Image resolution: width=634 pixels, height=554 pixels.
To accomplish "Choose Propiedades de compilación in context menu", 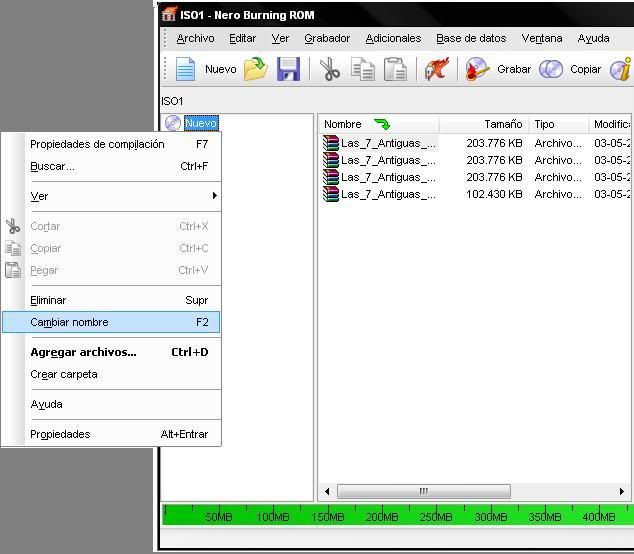I will click(x=111, y=144).
